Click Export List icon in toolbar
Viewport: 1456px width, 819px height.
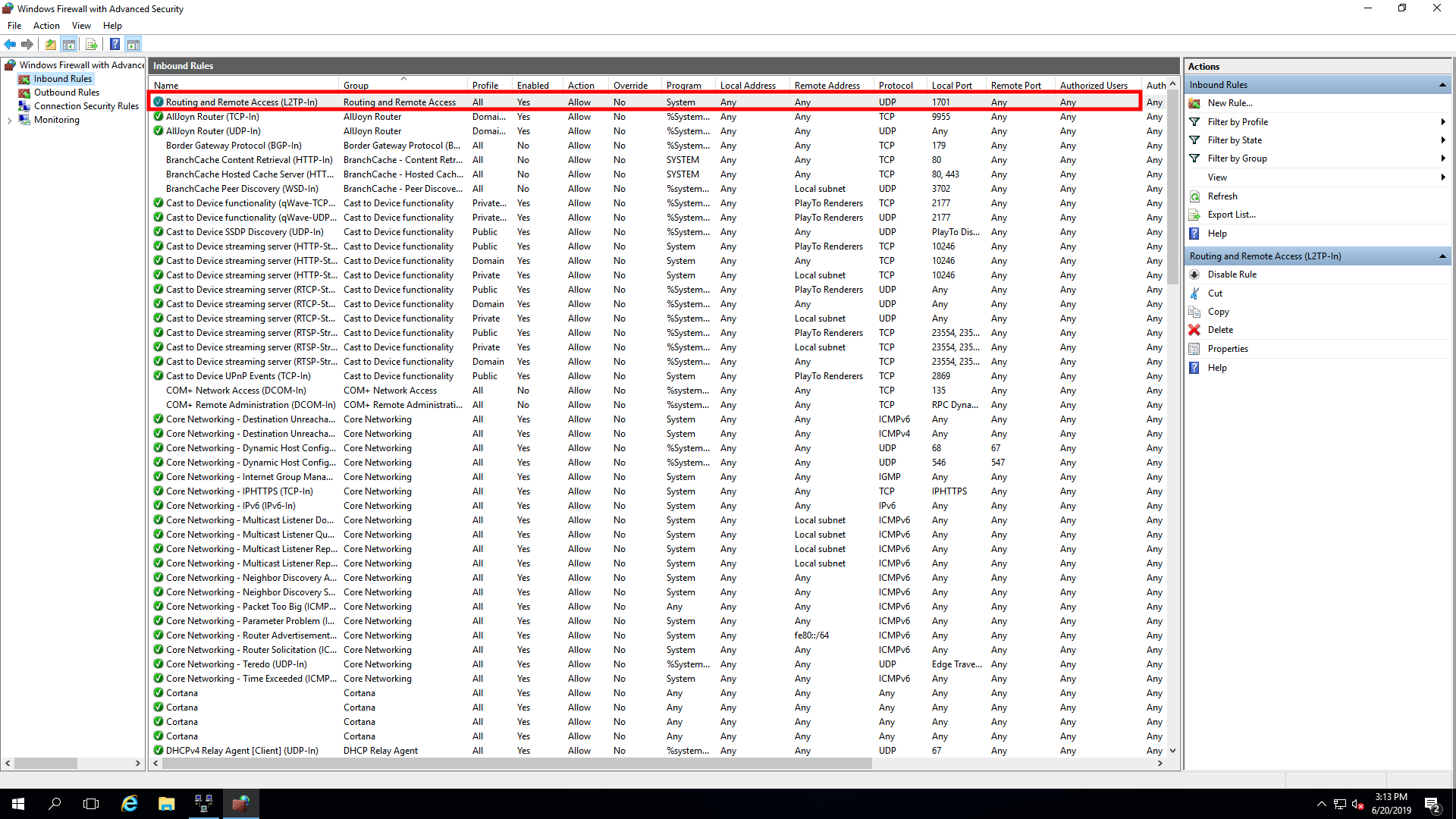point(92,45)
